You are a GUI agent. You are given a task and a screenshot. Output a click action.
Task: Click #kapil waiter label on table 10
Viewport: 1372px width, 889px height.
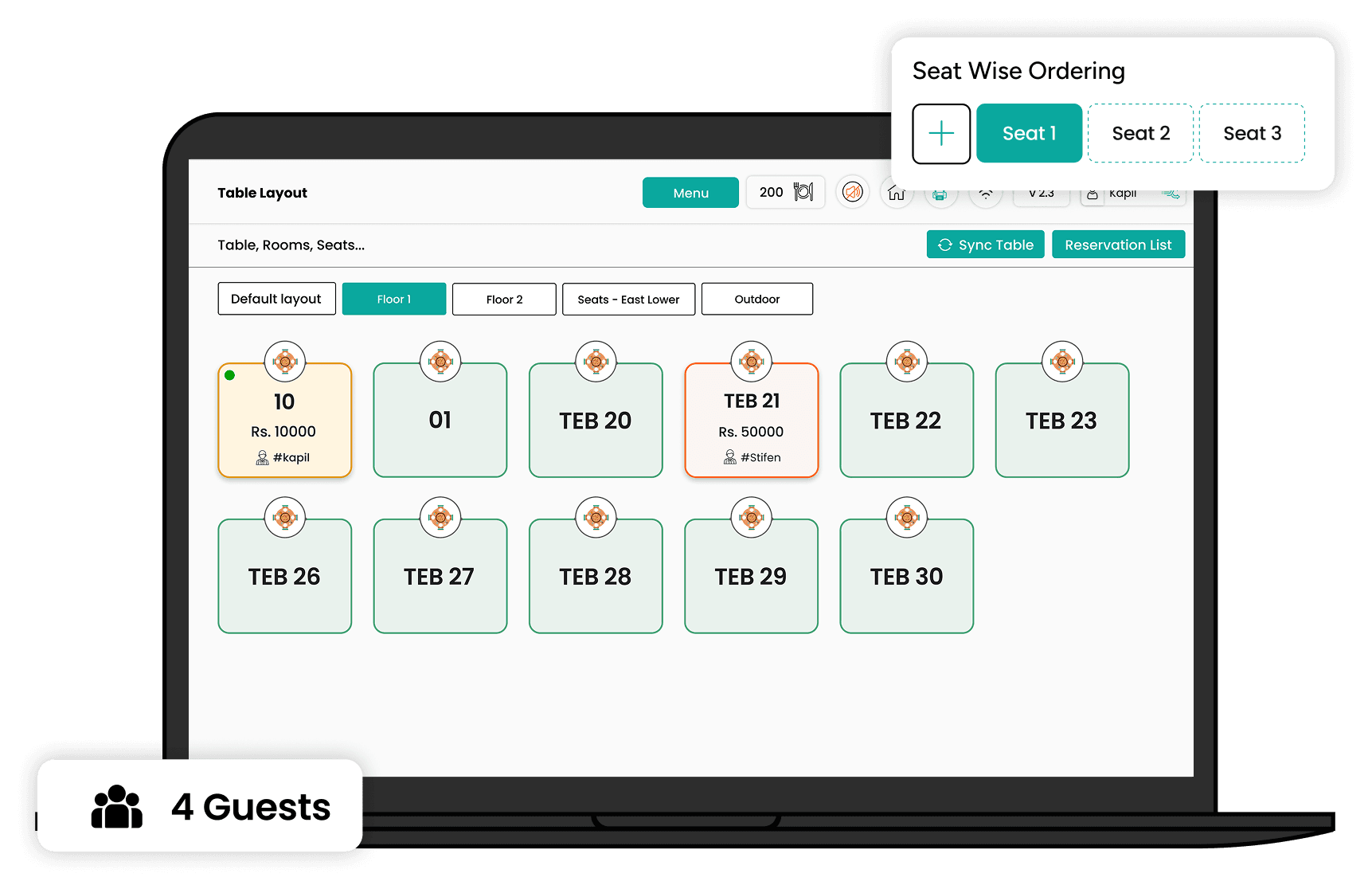283,457
